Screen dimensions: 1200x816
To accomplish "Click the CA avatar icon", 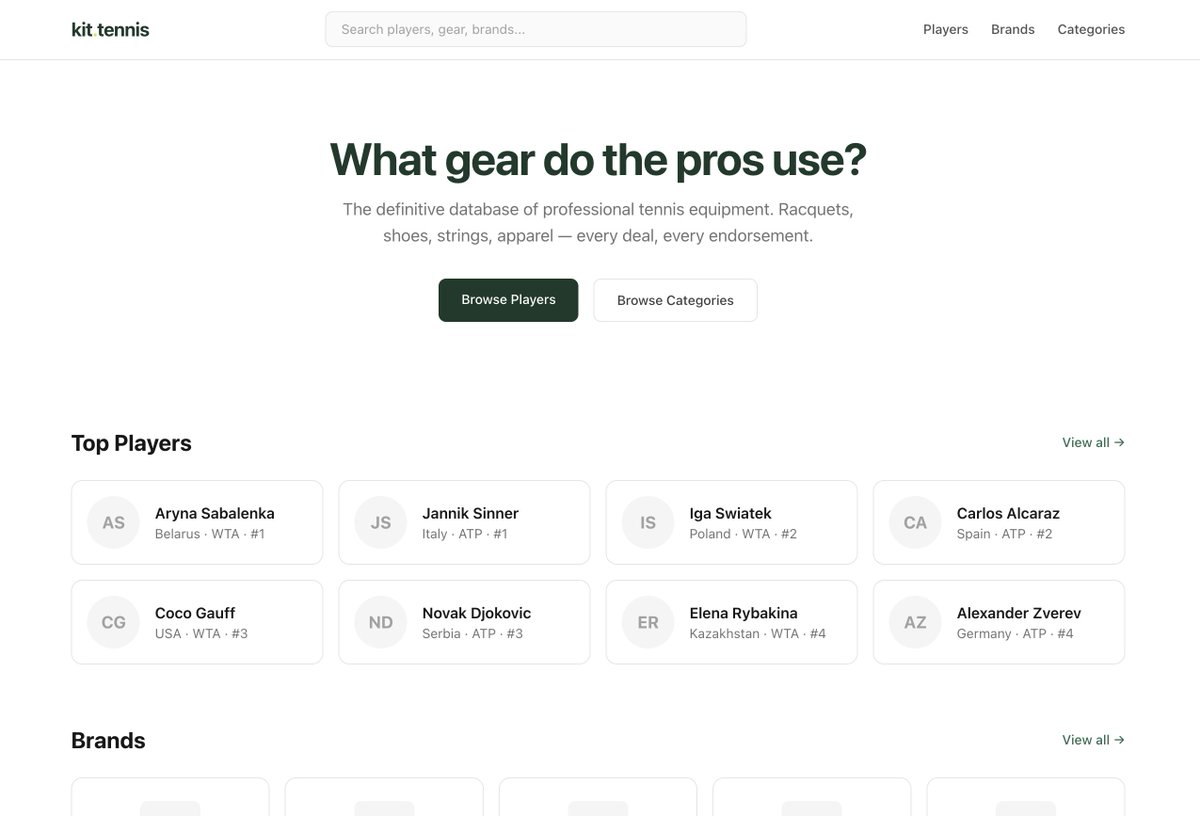I will (915, 522).
